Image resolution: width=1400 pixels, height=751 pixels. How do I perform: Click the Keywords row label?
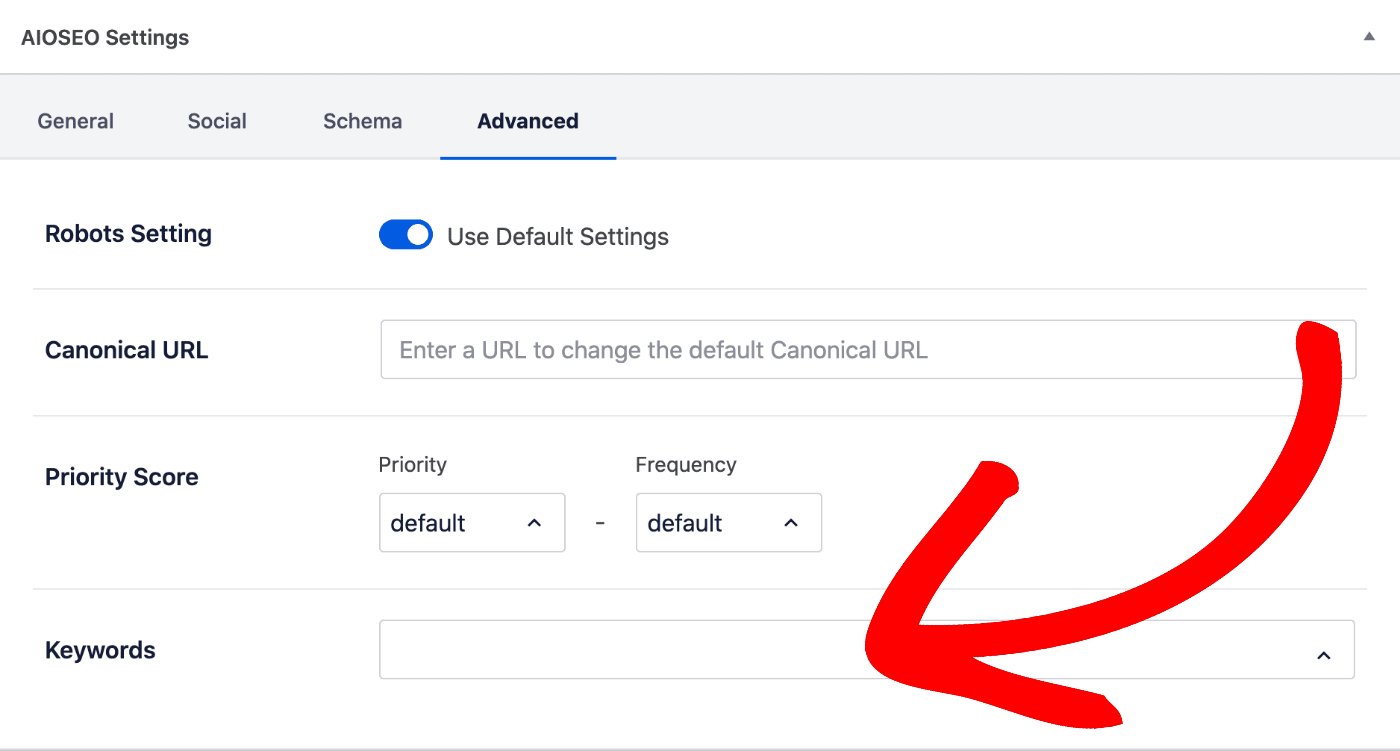(100, 650)
